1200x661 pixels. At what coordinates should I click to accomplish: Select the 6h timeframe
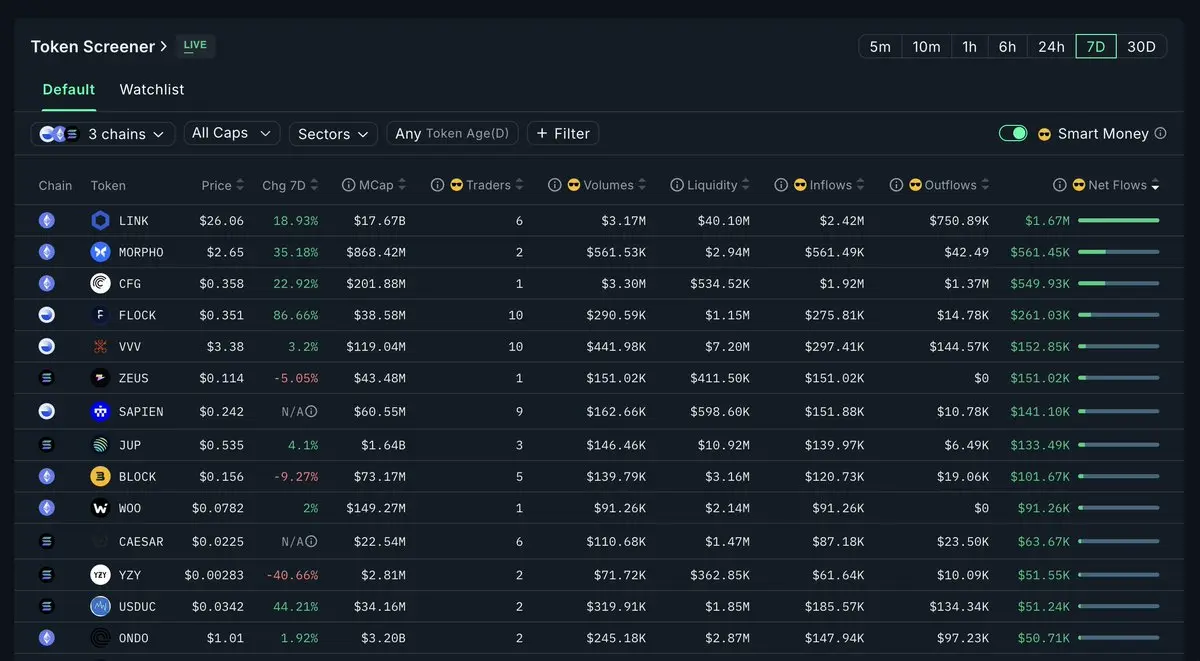pyautogui.click(x=1007, y=47)
